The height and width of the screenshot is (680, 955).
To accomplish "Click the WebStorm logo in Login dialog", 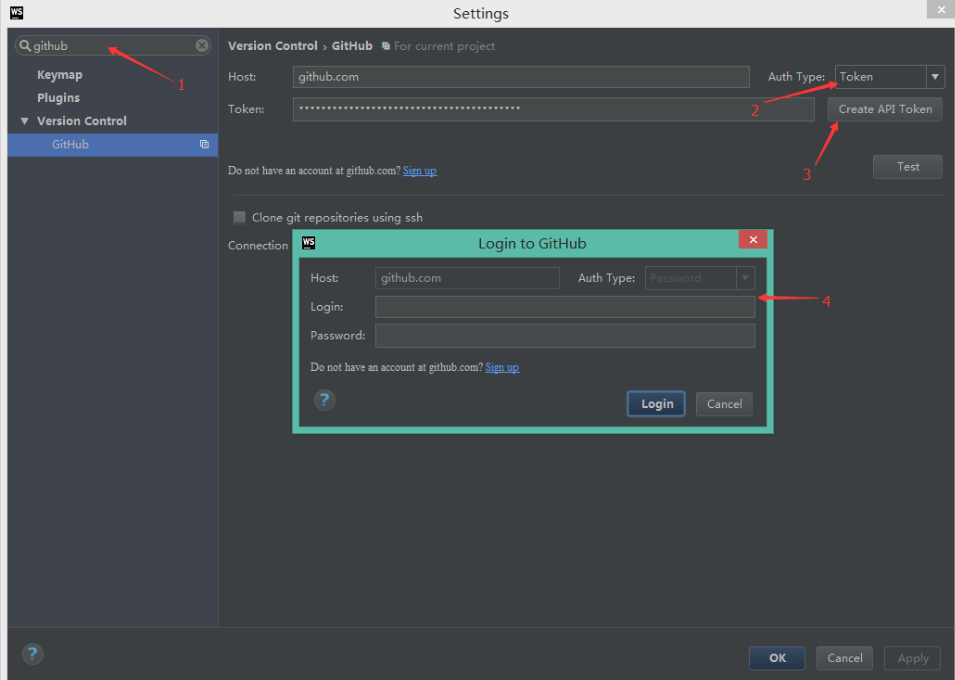I will click(309, 243).
